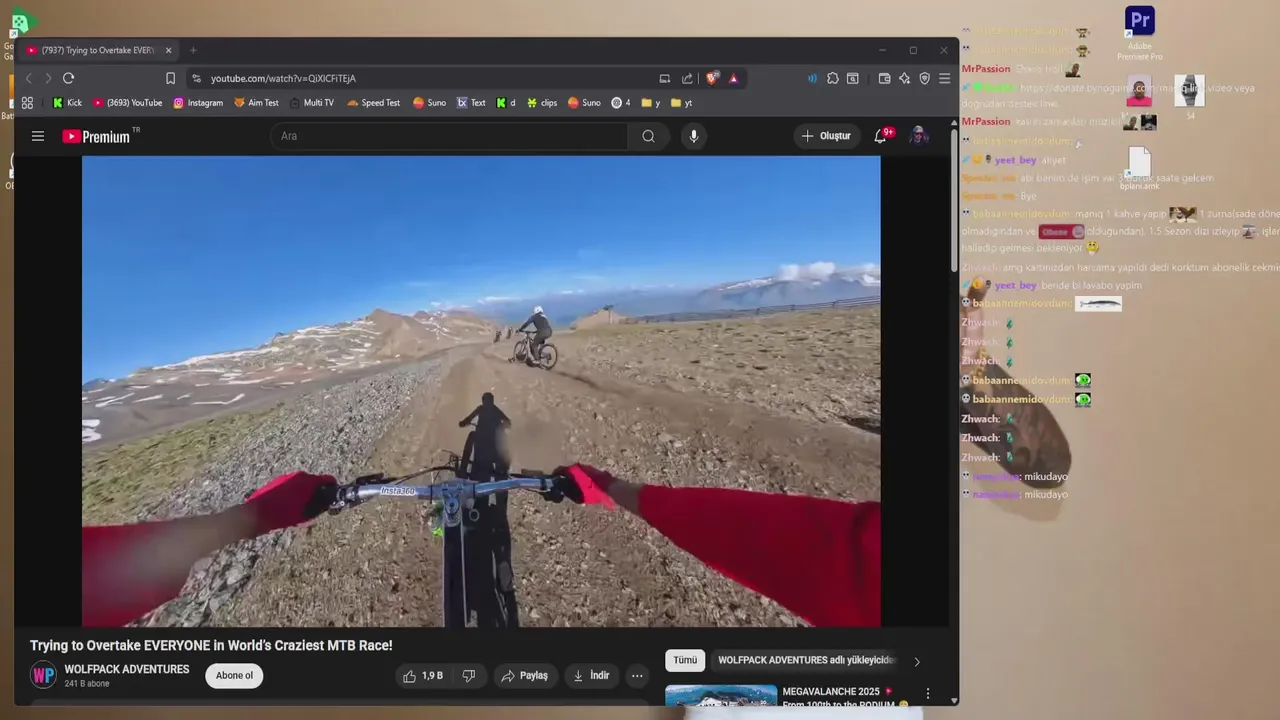Open the clips bookmark
This screenshot has width=1280, height=720.
[542, 102]
